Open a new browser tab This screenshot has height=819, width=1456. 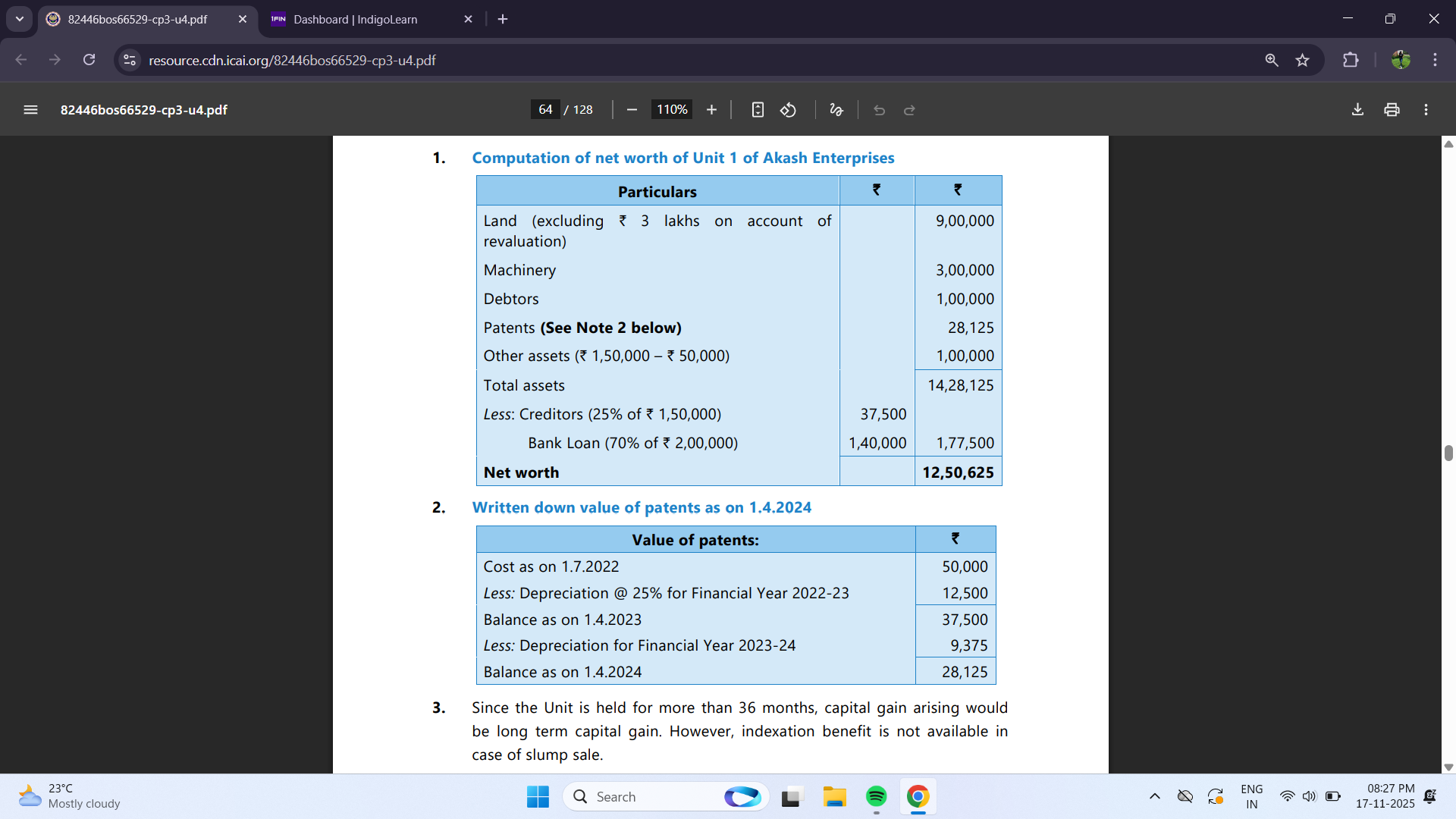(x=503, y=19)
